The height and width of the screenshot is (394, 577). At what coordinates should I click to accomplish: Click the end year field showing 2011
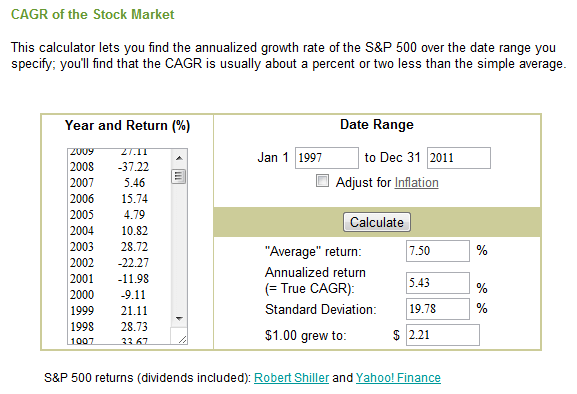pyautogui.click(x=459, y=158)
